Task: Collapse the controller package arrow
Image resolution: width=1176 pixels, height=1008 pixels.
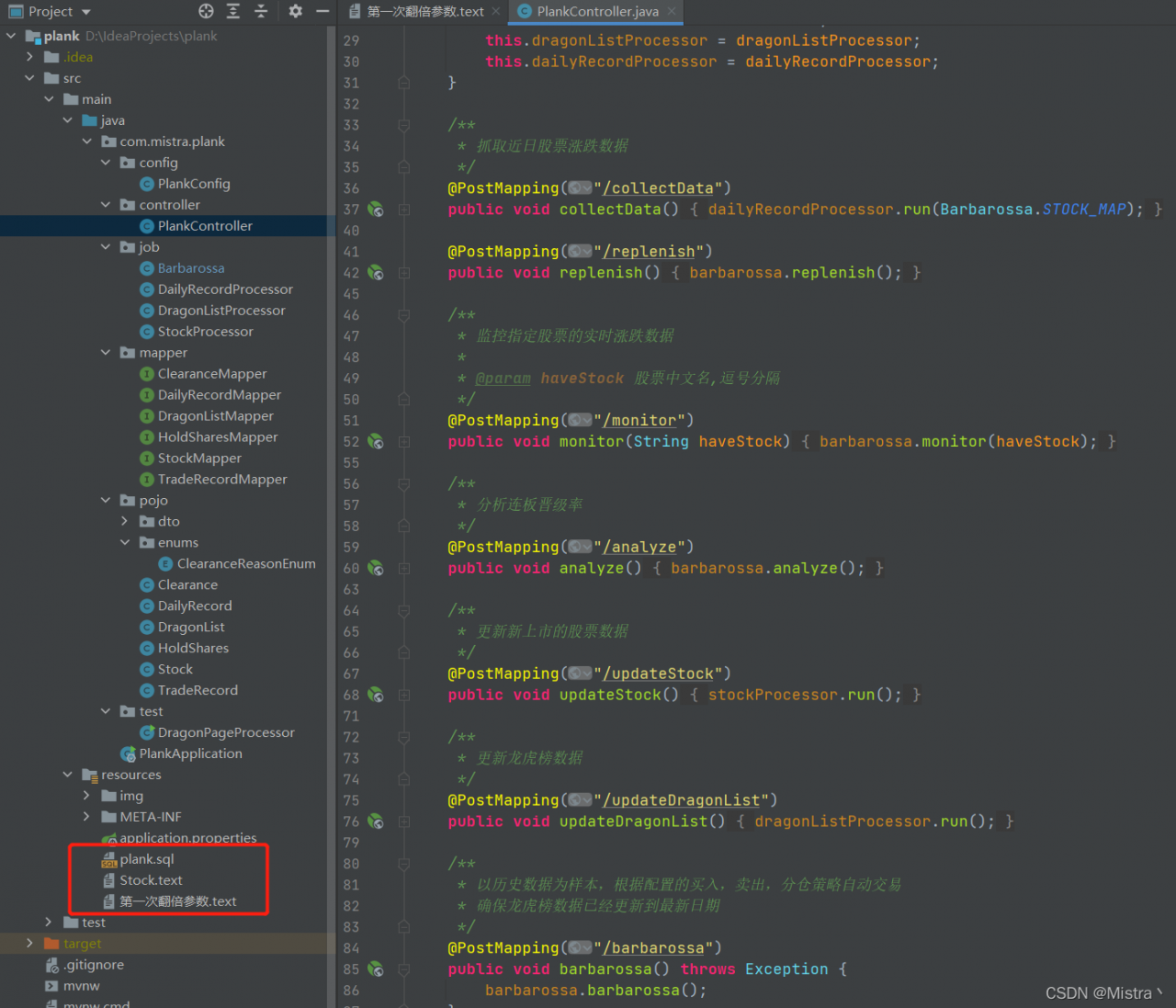Action: click(x=107, y=205)
